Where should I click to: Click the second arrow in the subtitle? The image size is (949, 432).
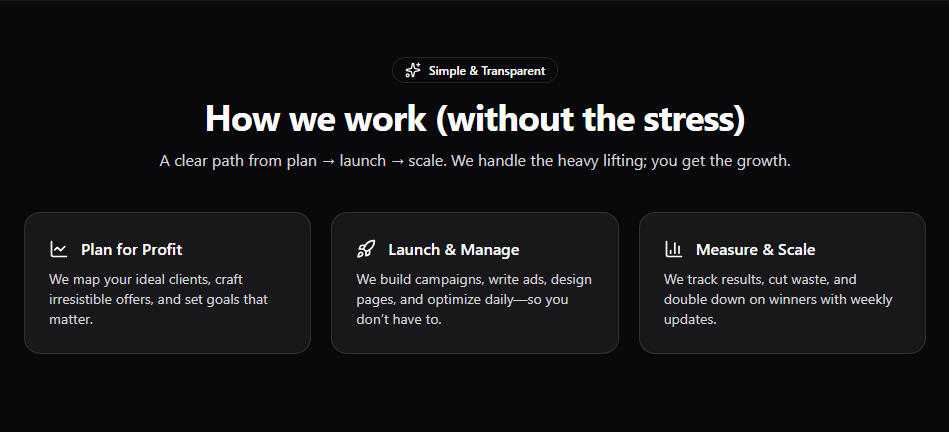(x=396, y=161)
